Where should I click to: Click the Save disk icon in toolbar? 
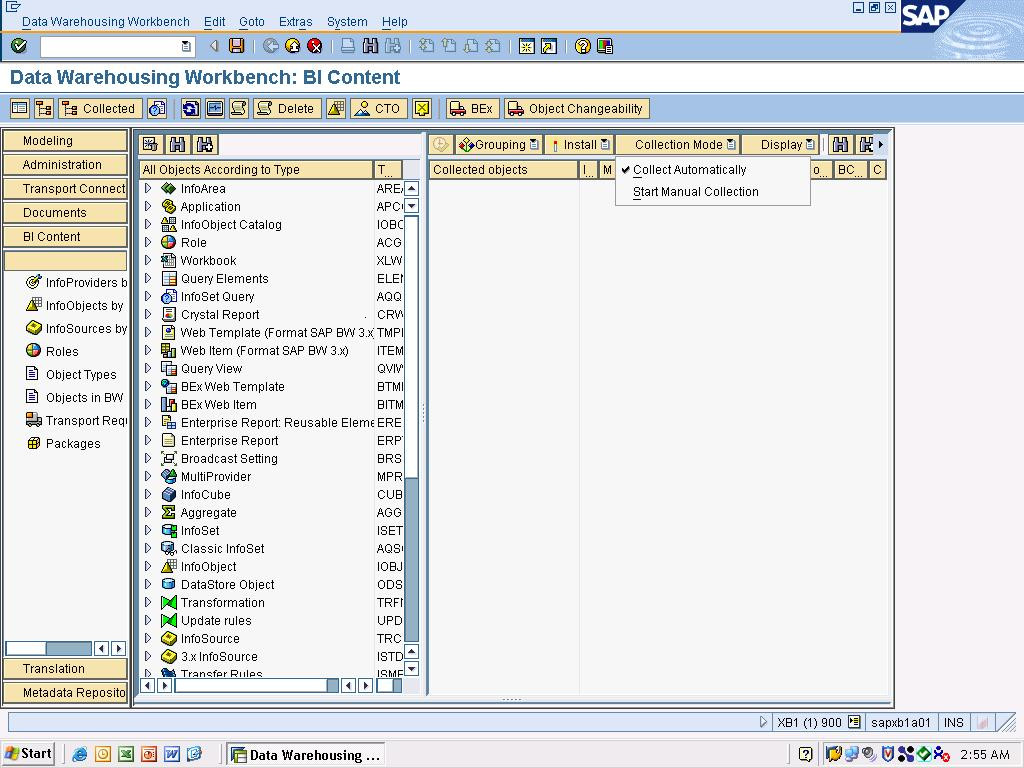click(x=236, y=46)
